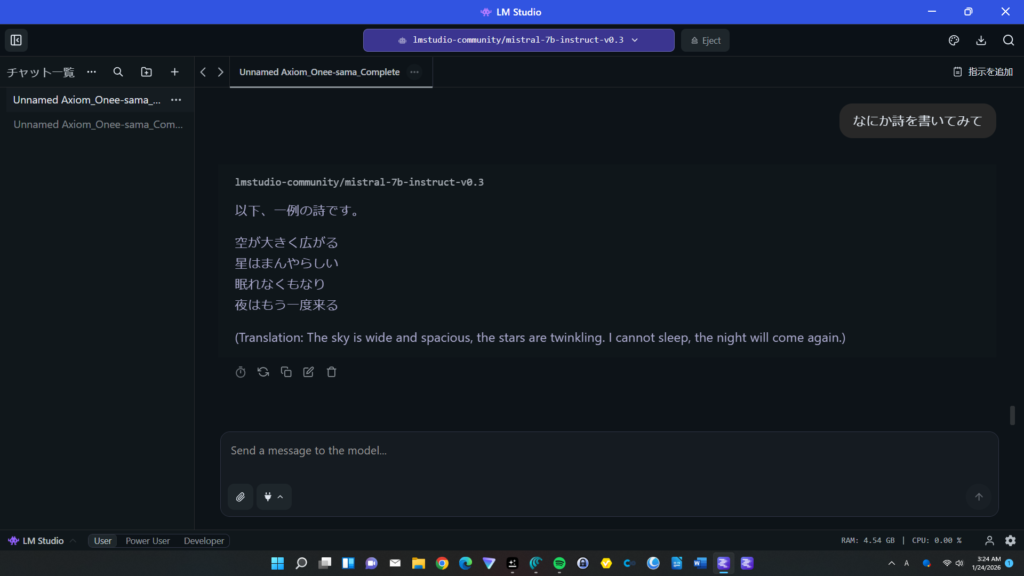Open chat options for the selected sidebar chat
The height and width of the screenshot is (576, 1024).
(176, 100)
